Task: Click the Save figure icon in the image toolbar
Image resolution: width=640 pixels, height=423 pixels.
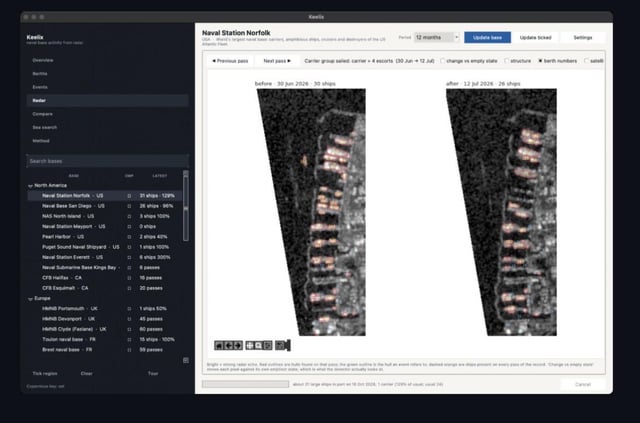Action: [280, 345]
